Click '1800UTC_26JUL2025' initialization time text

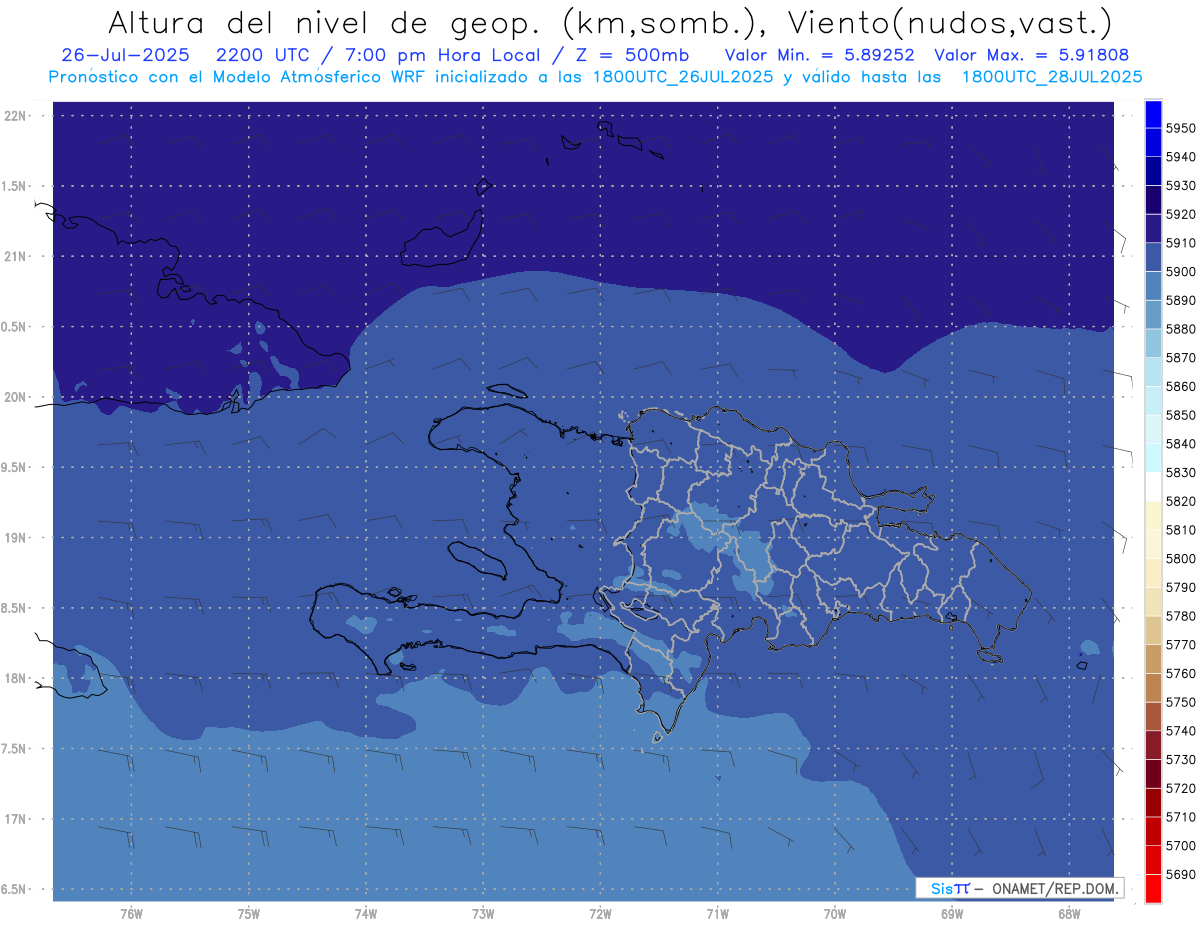coord(678,77)
